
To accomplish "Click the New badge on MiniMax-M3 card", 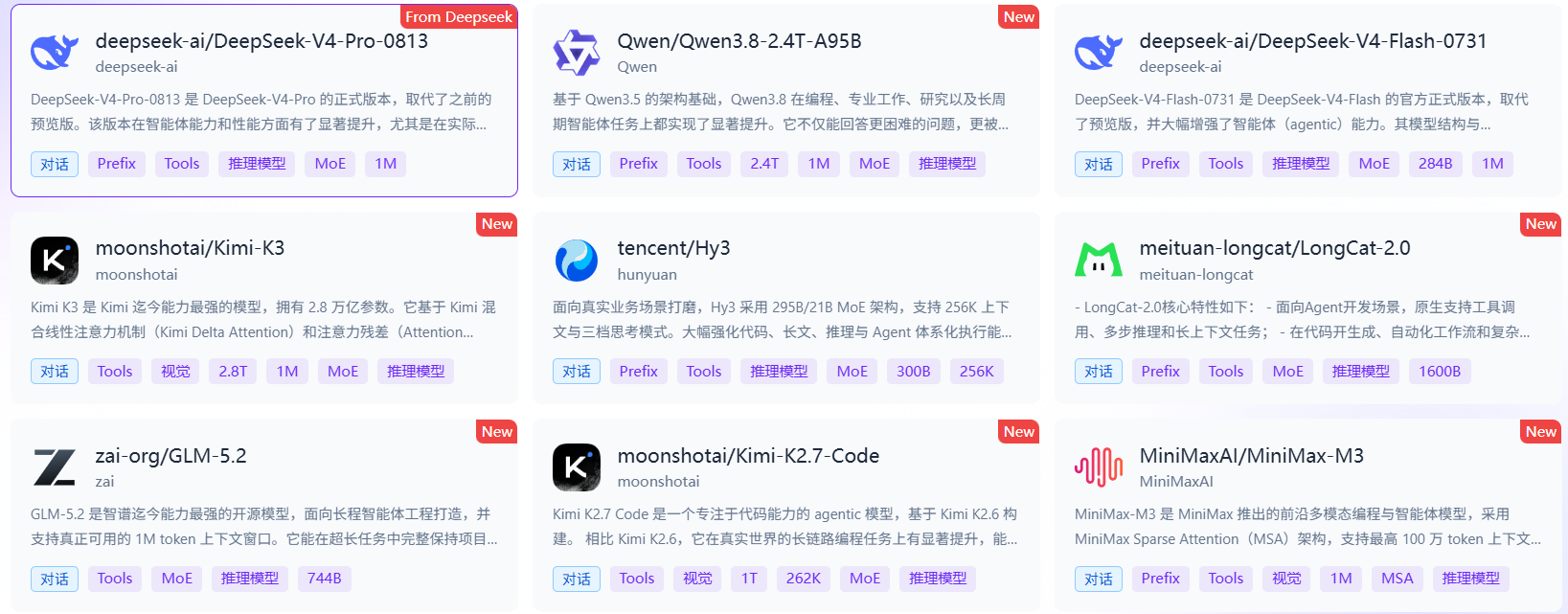I will pos(1541,431).
